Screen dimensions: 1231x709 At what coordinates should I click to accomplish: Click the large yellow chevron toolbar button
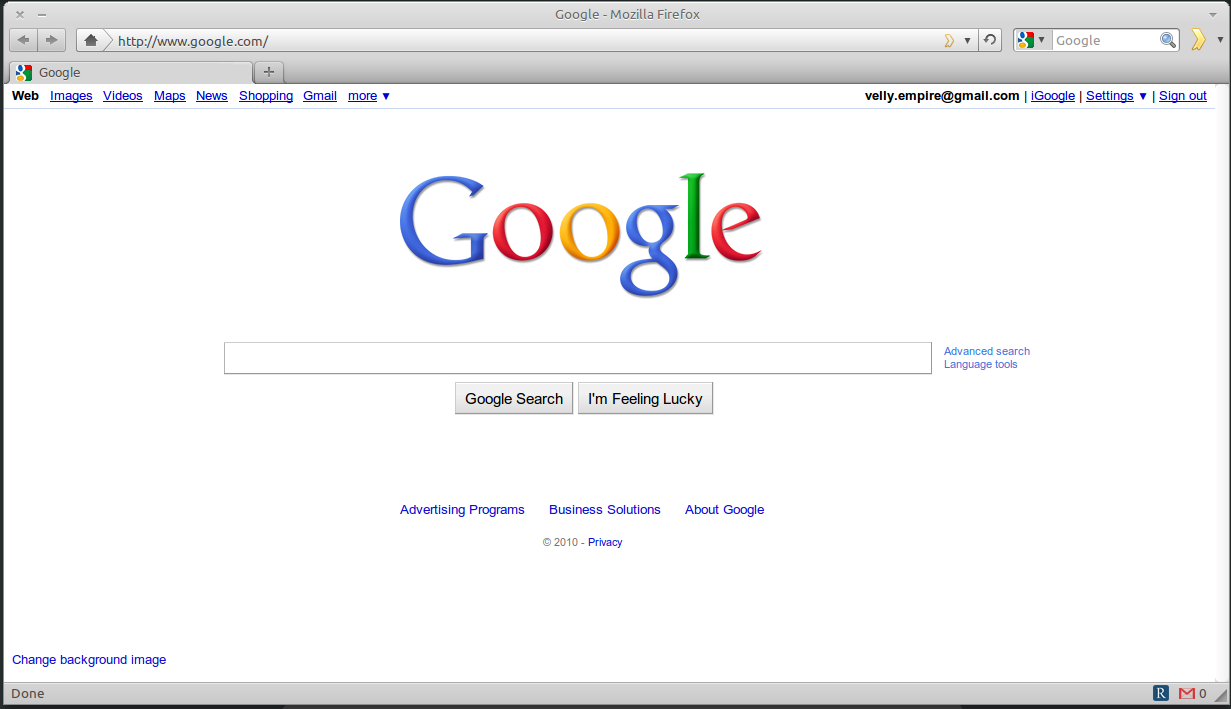click(1198, 40)
